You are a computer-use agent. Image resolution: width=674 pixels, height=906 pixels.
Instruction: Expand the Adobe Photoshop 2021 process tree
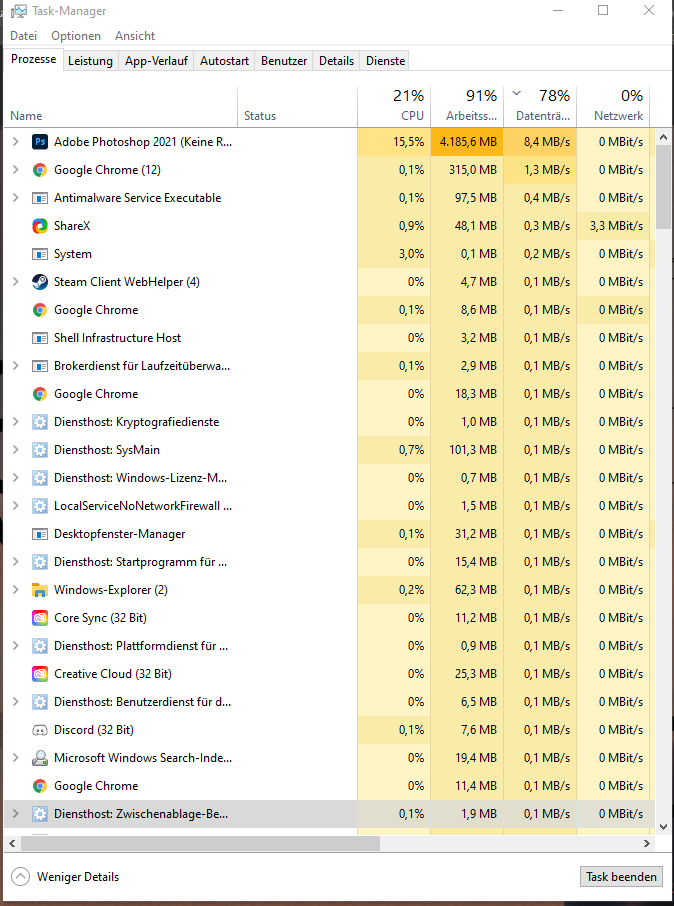pos(16,142)
